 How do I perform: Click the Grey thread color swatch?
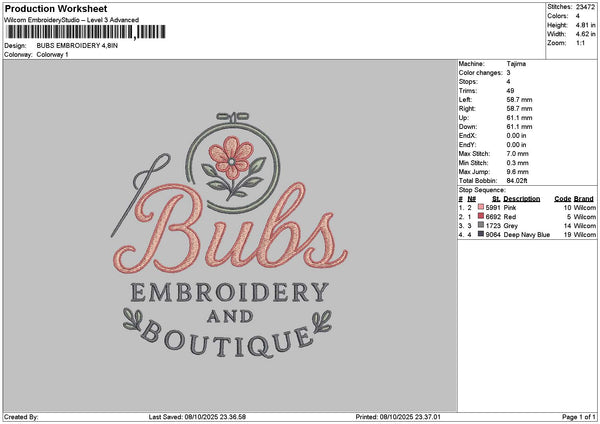click(x=481, y=225)
